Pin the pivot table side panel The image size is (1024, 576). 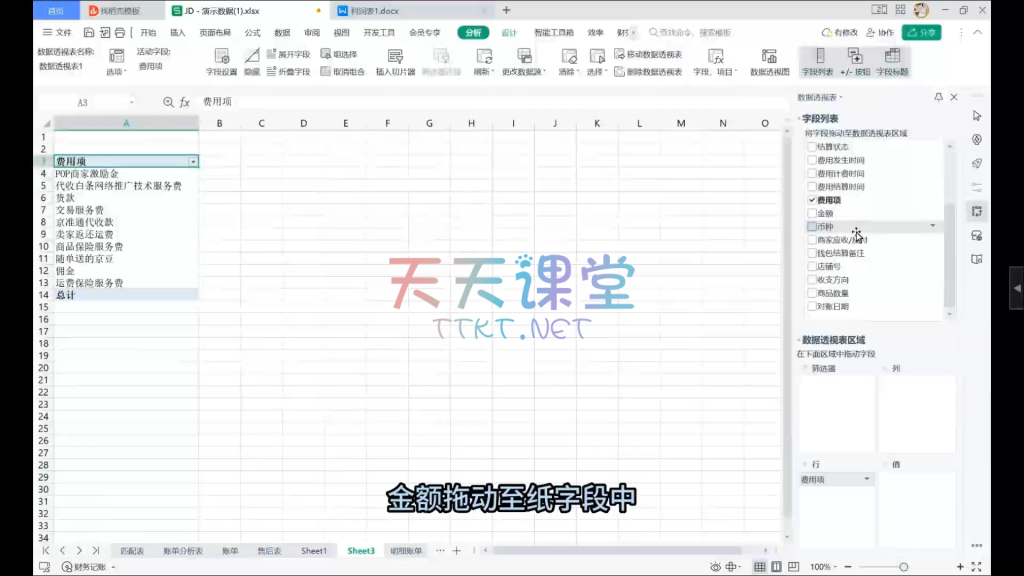pos(938,97)
